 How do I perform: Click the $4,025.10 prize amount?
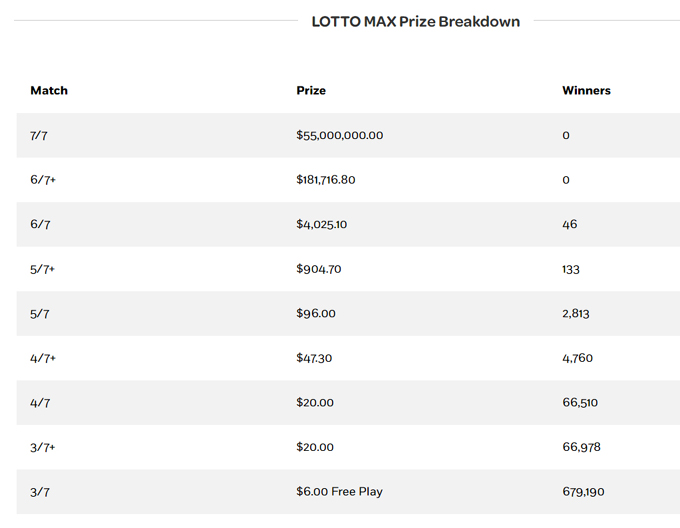point(321,224)
